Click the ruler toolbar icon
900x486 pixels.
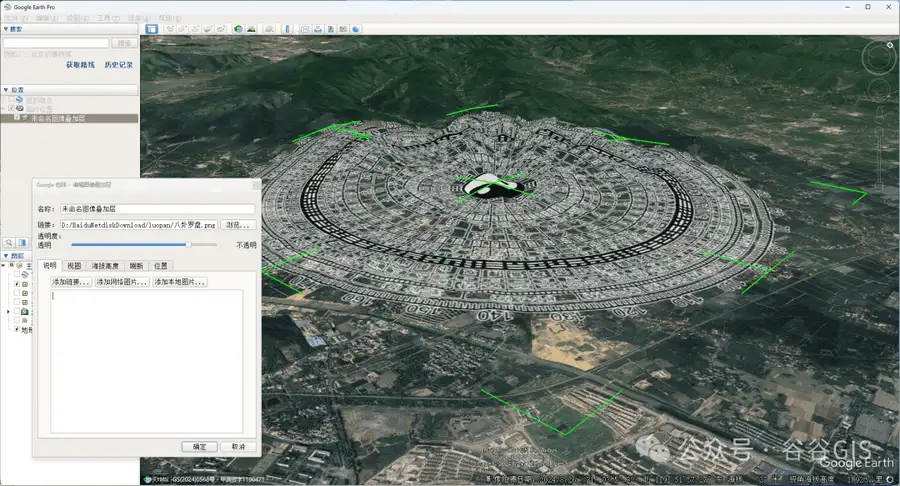click(x=288, y=29)
